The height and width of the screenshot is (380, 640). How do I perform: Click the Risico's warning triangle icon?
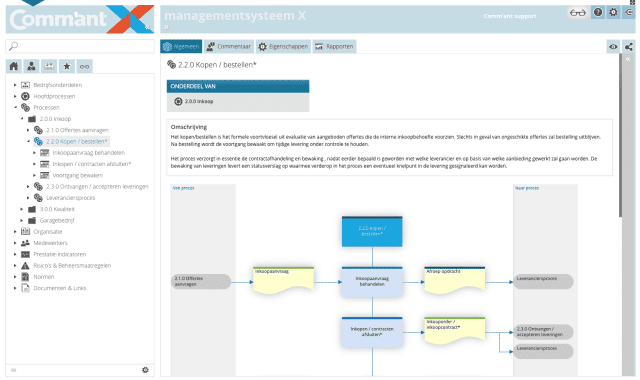(25, 266)
